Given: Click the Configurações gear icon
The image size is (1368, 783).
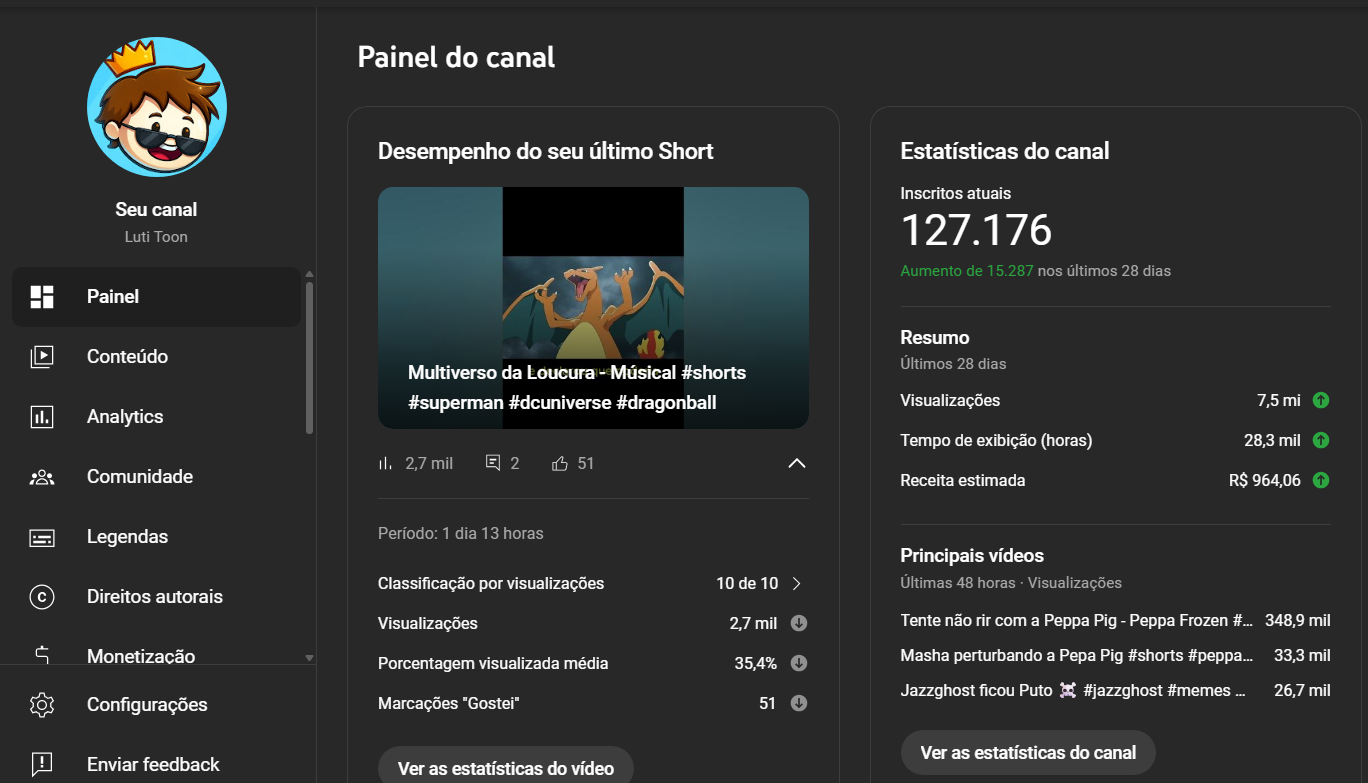Looking at the screenshot, I should tap(42, 704).
